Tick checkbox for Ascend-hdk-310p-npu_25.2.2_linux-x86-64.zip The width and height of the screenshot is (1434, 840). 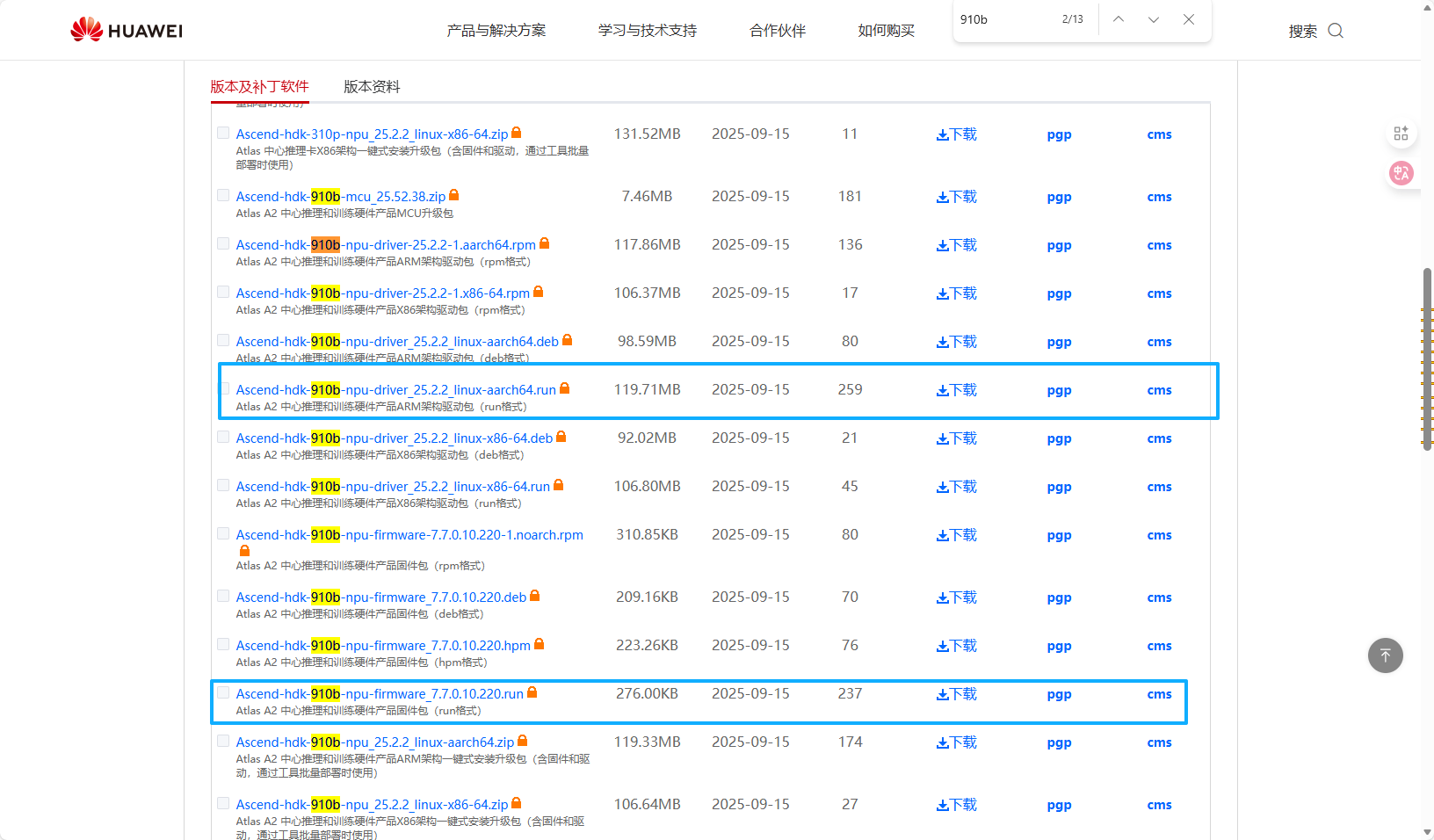click(223, 133)
